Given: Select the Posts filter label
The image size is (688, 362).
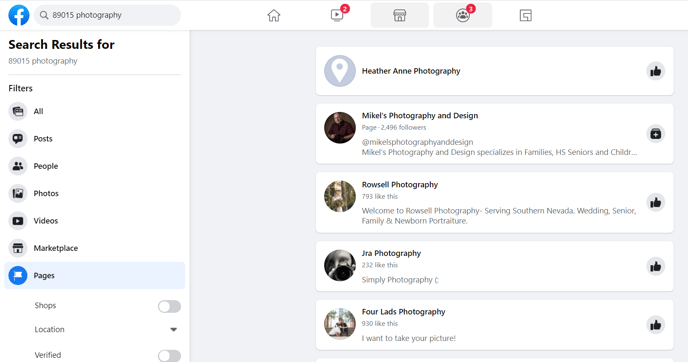Looking at the screenshot, I should [x=43, y=139].
